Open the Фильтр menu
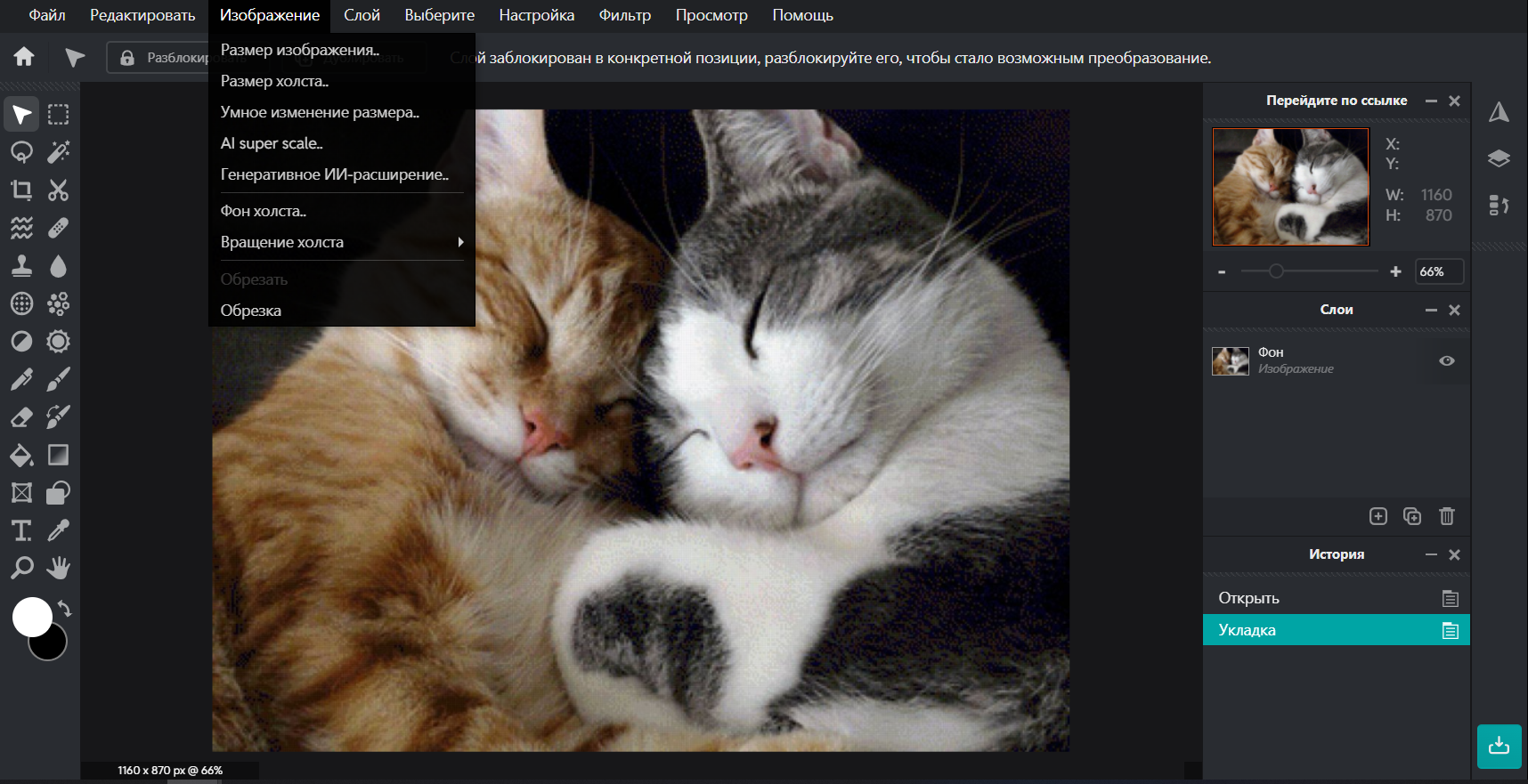The width and height of the screenshot is (1528, 784). pos(624,15)
